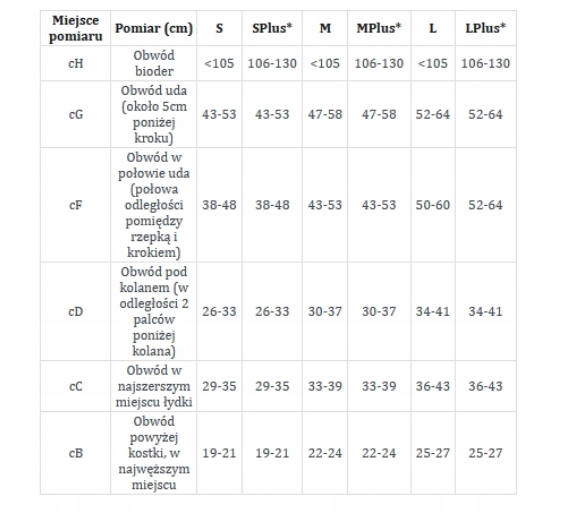Click the 50-60 value in cF row
This screenshot has width=567, height=516.
(433, 205)
